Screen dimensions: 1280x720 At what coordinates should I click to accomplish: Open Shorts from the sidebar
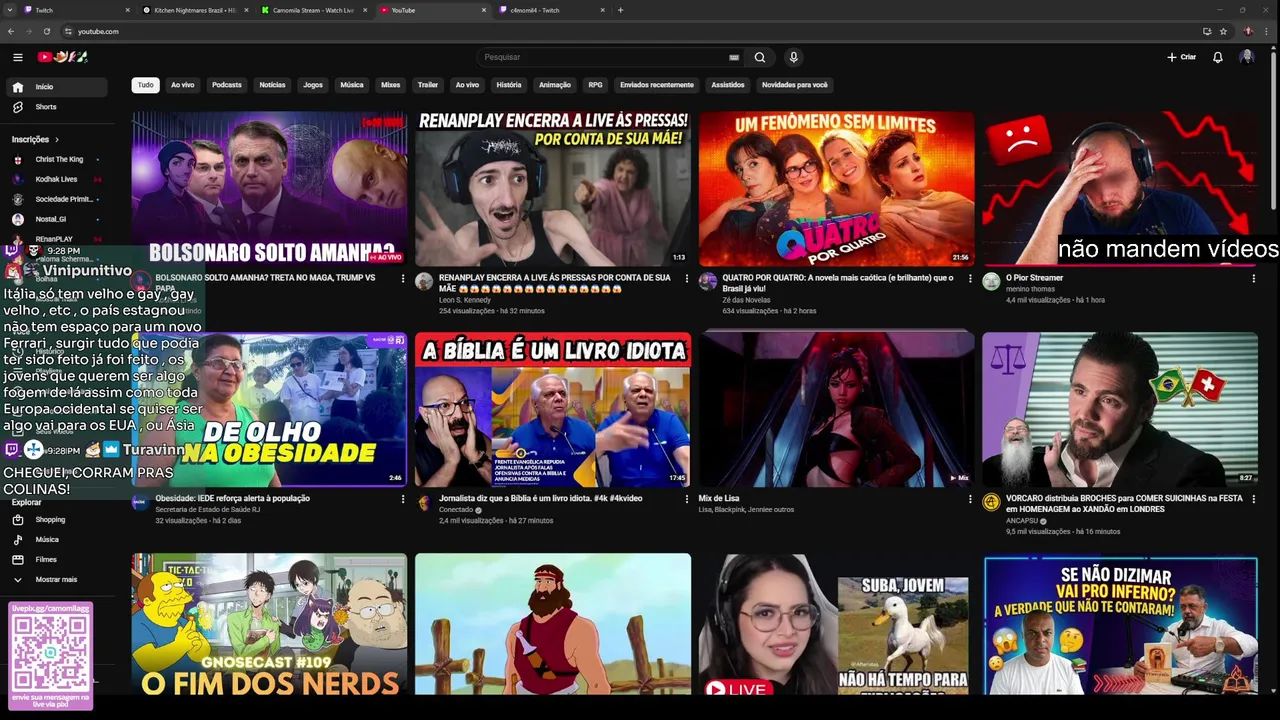tap(56, 107)
